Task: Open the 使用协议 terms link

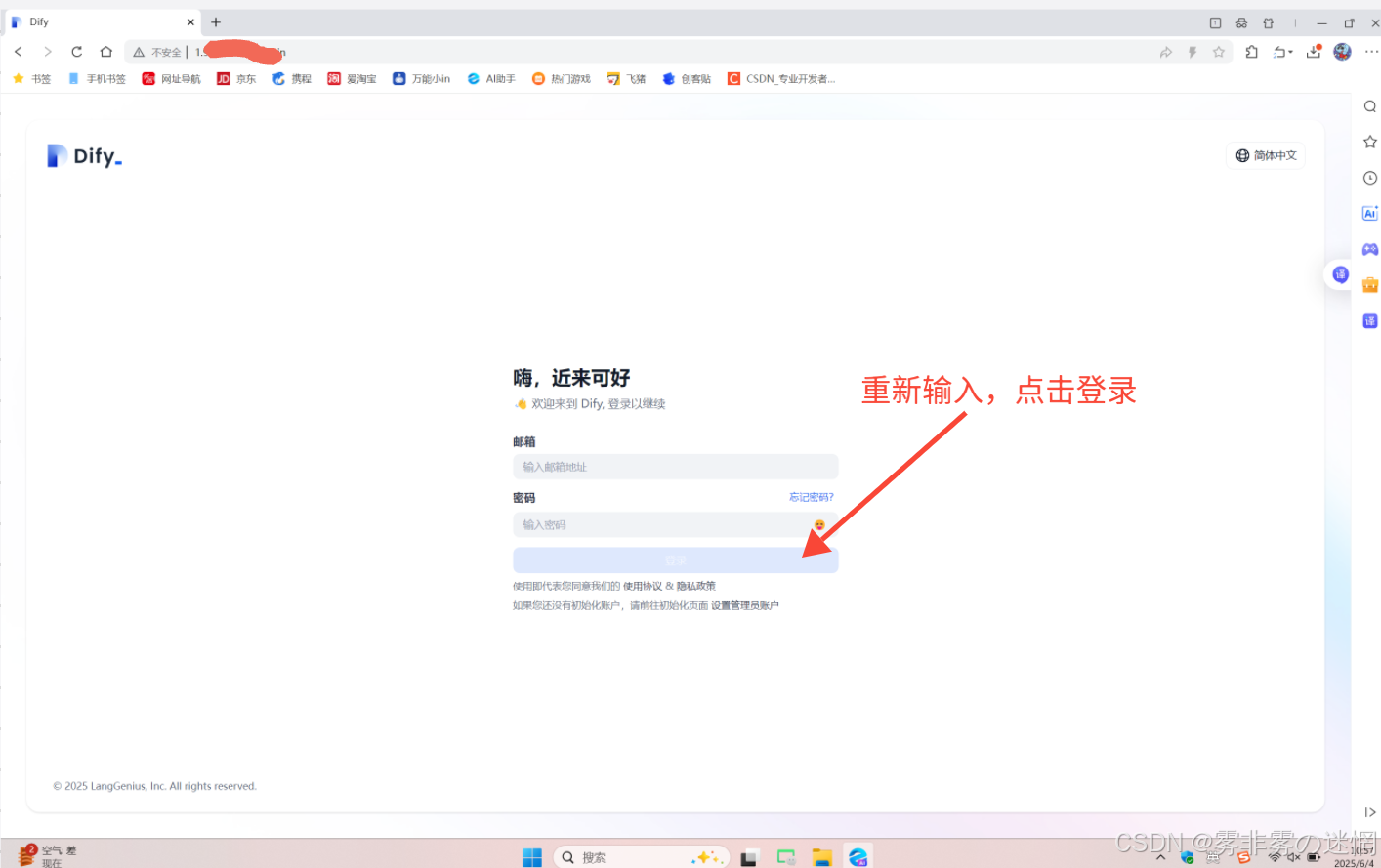Action: (643, 586)
